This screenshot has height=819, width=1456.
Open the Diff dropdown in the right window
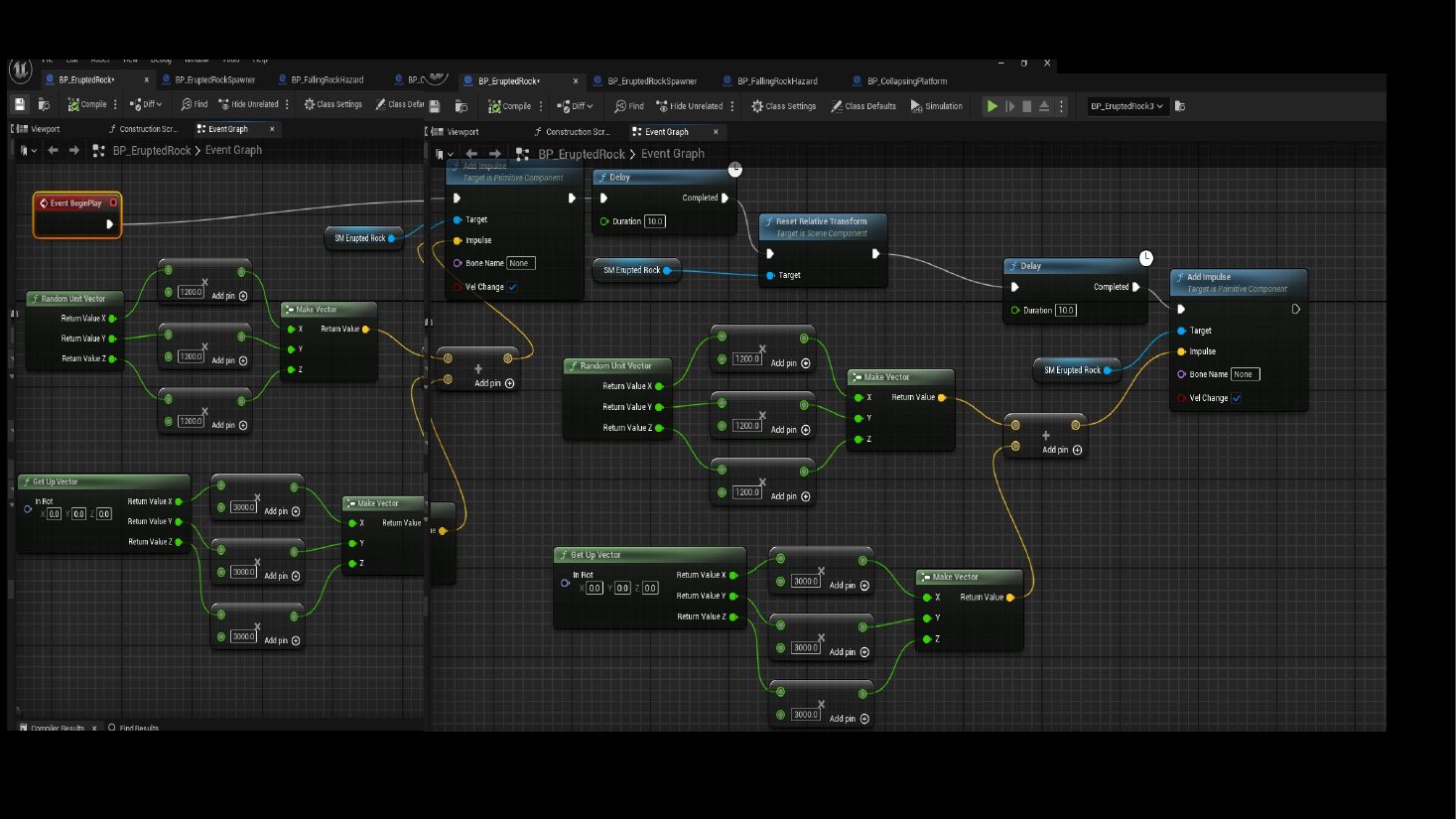575,106
